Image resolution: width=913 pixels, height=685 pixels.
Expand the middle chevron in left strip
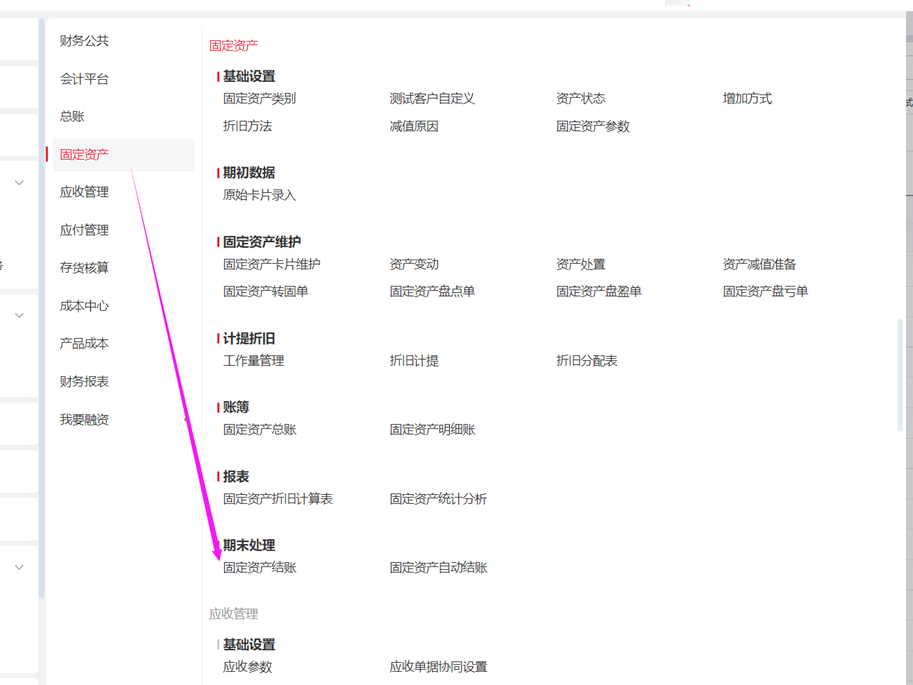[19, 315]
